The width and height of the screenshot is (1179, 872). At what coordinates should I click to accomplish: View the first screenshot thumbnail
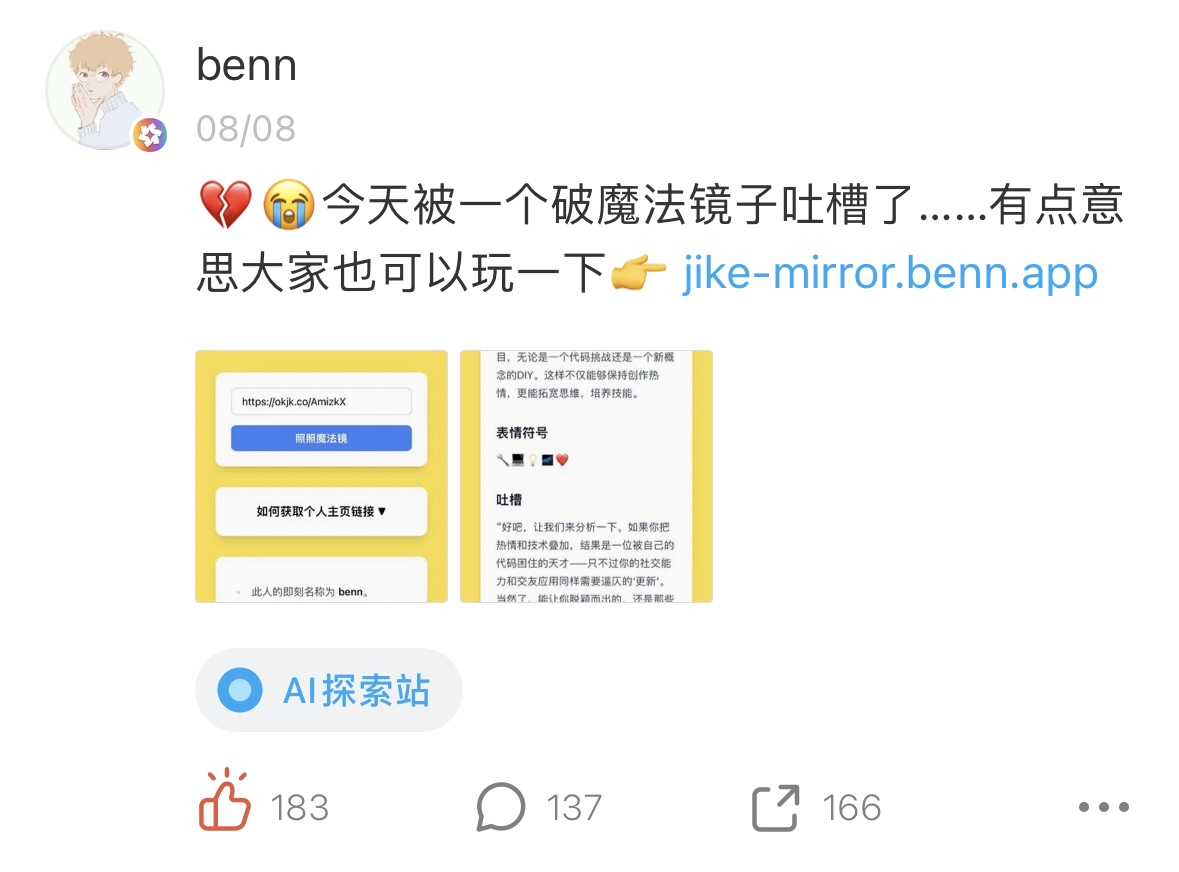click(x=321, y=476)
